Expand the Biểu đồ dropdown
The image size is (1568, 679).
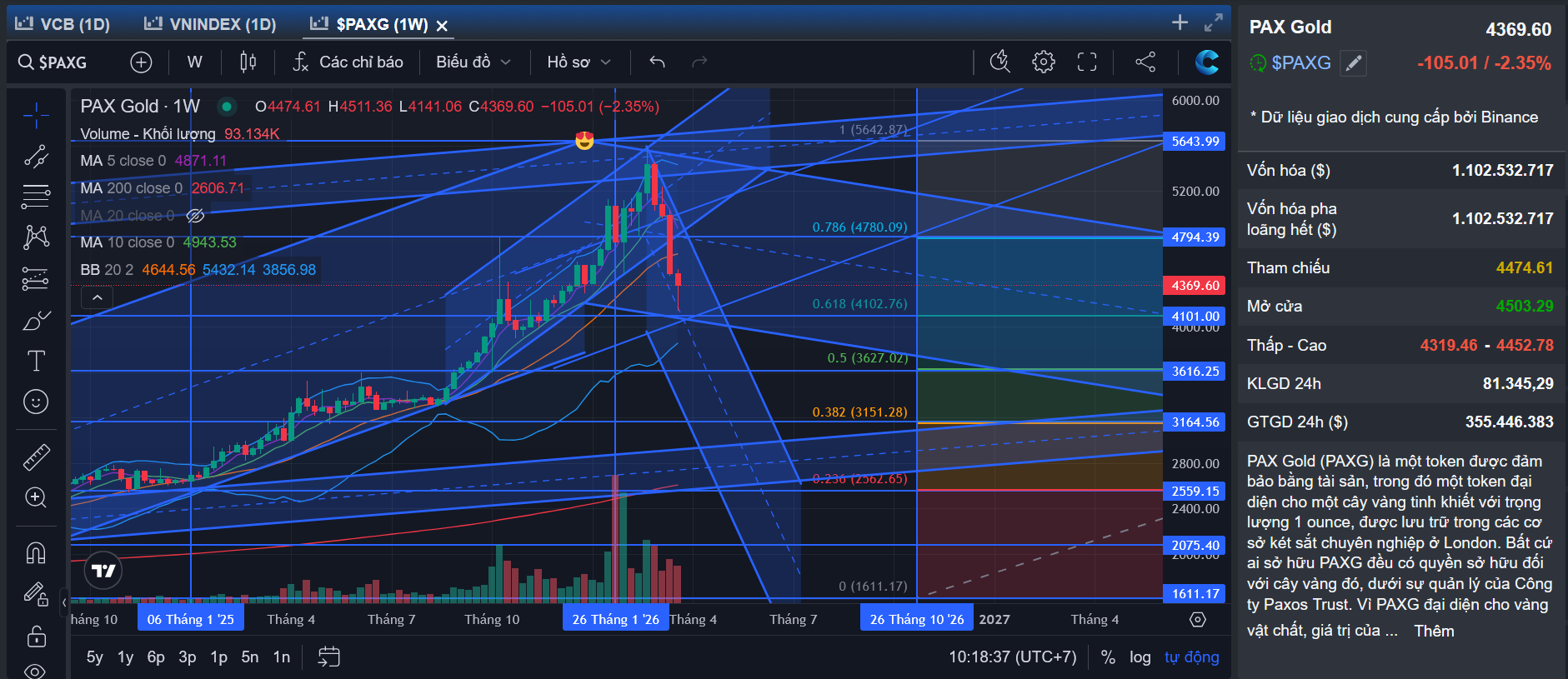coord(473,62)
